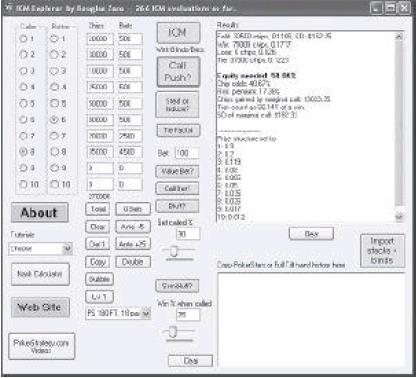Open PokerStrategy.com Videos

(42, 346)
